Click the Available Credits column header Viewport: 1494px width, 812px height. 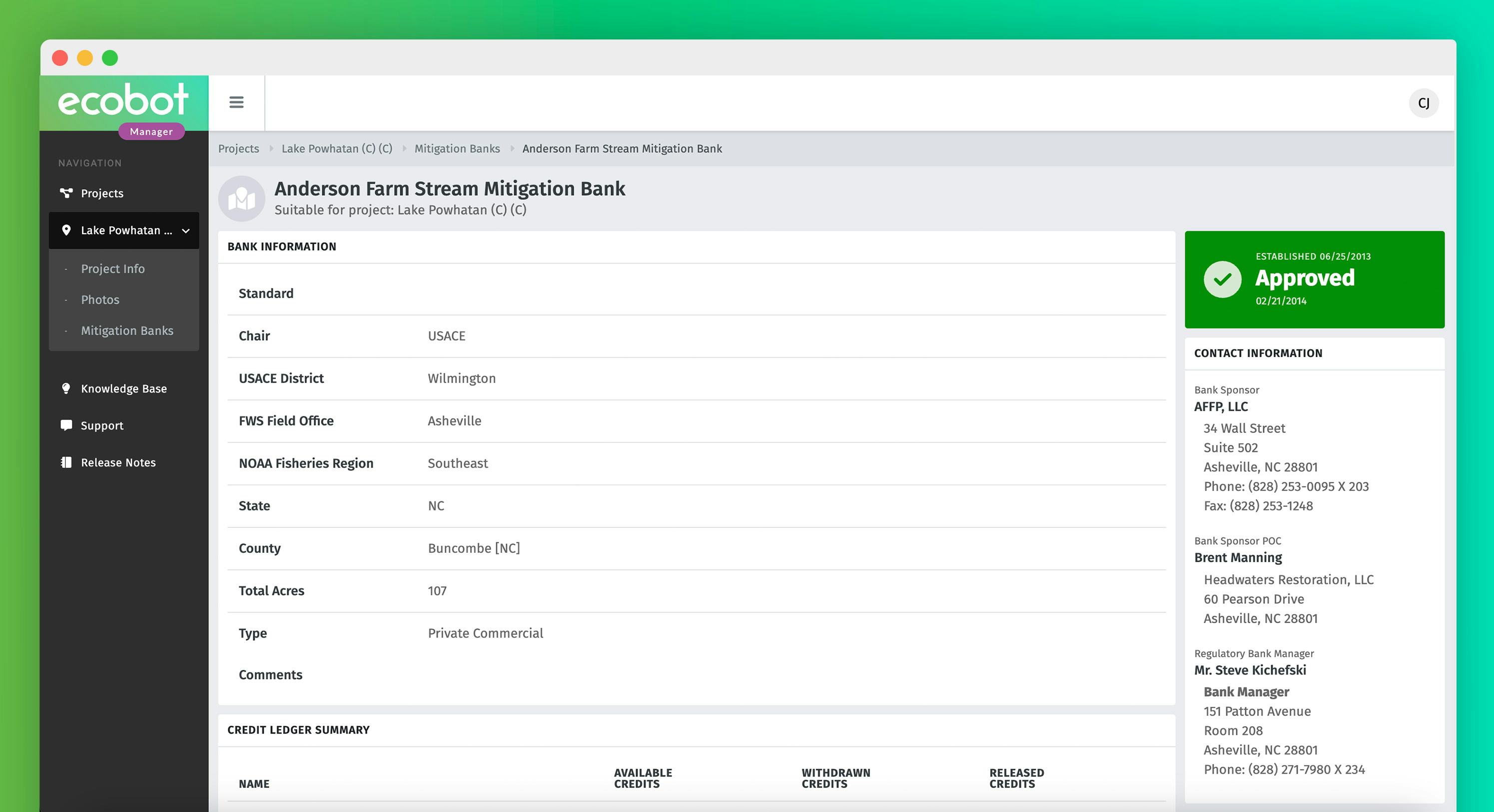pyautogui.click(x=643, y=778)
